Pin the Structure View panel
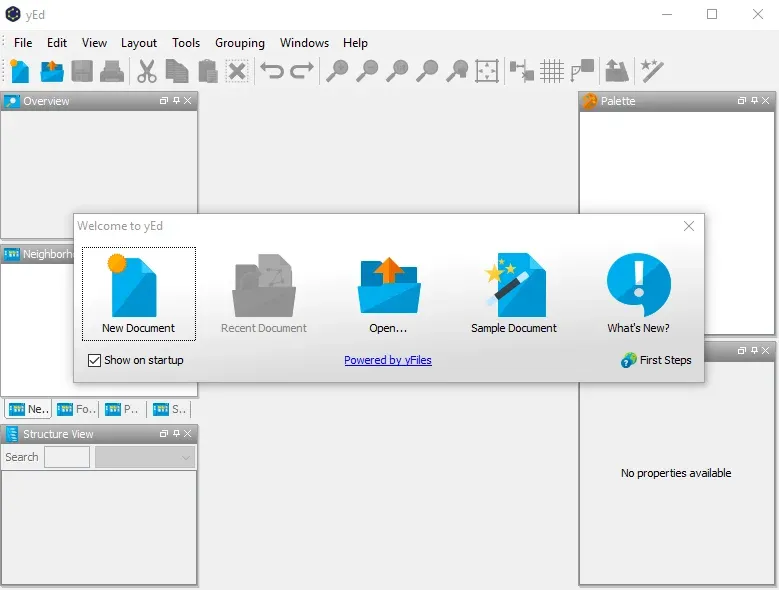 click(x=176, y=434)
